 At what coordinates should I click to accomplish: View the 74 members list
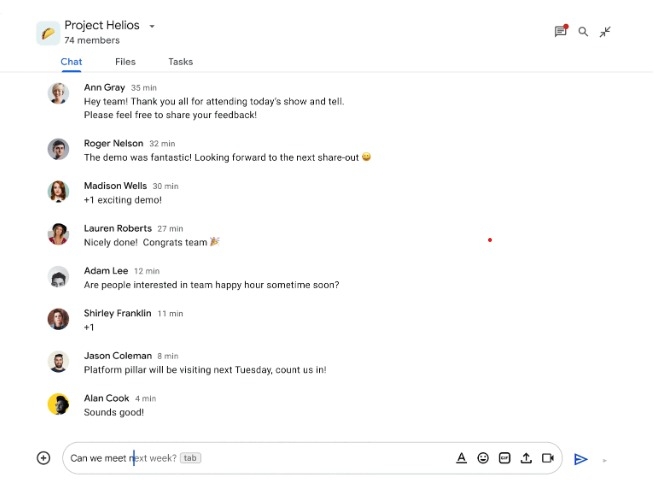92,41
